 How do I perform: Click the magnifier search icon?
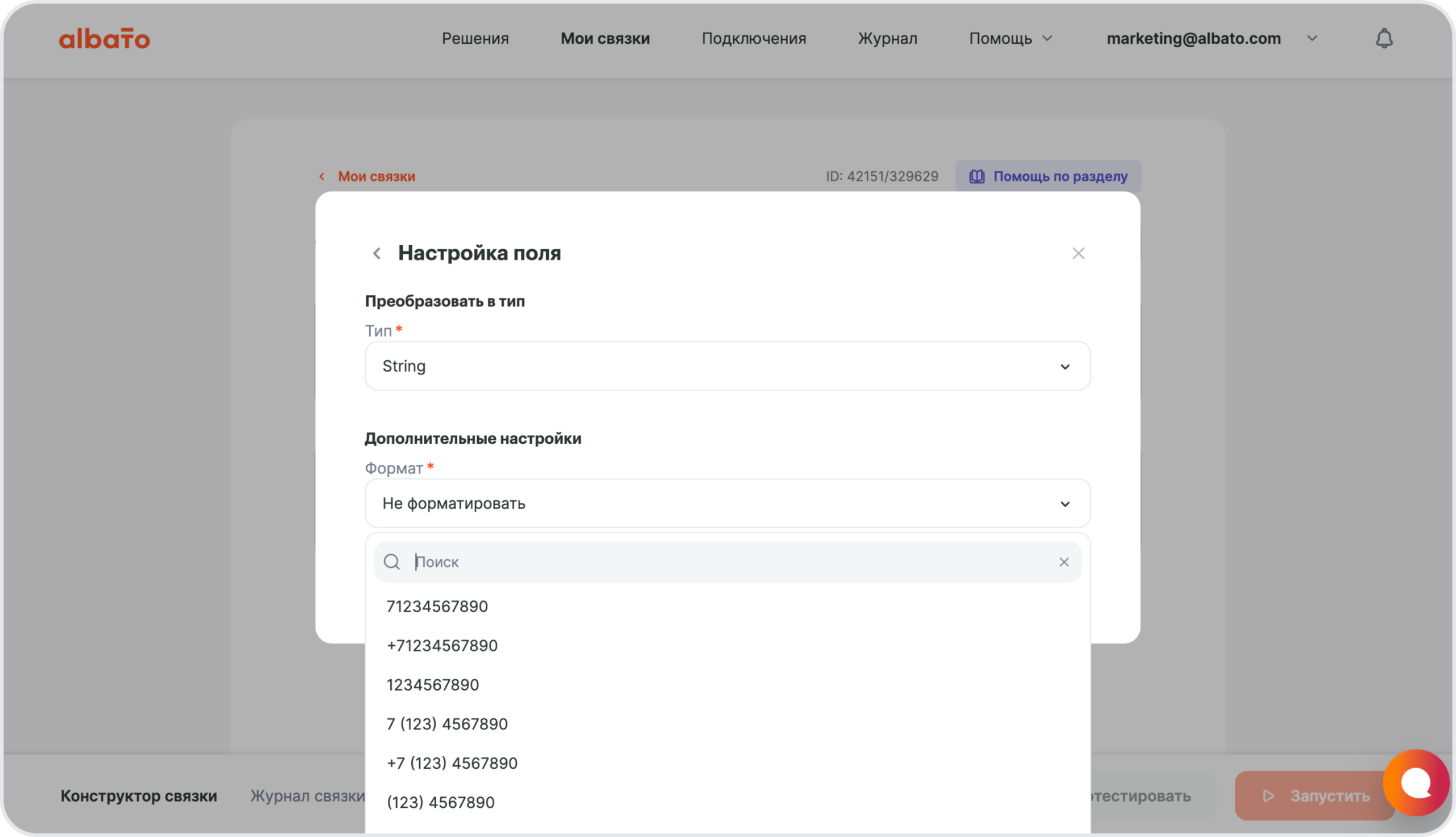click(x=392, y=562)
